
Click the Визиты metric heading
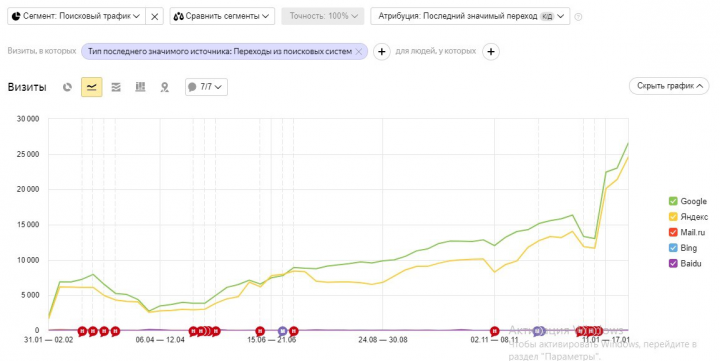coord(27,87)
